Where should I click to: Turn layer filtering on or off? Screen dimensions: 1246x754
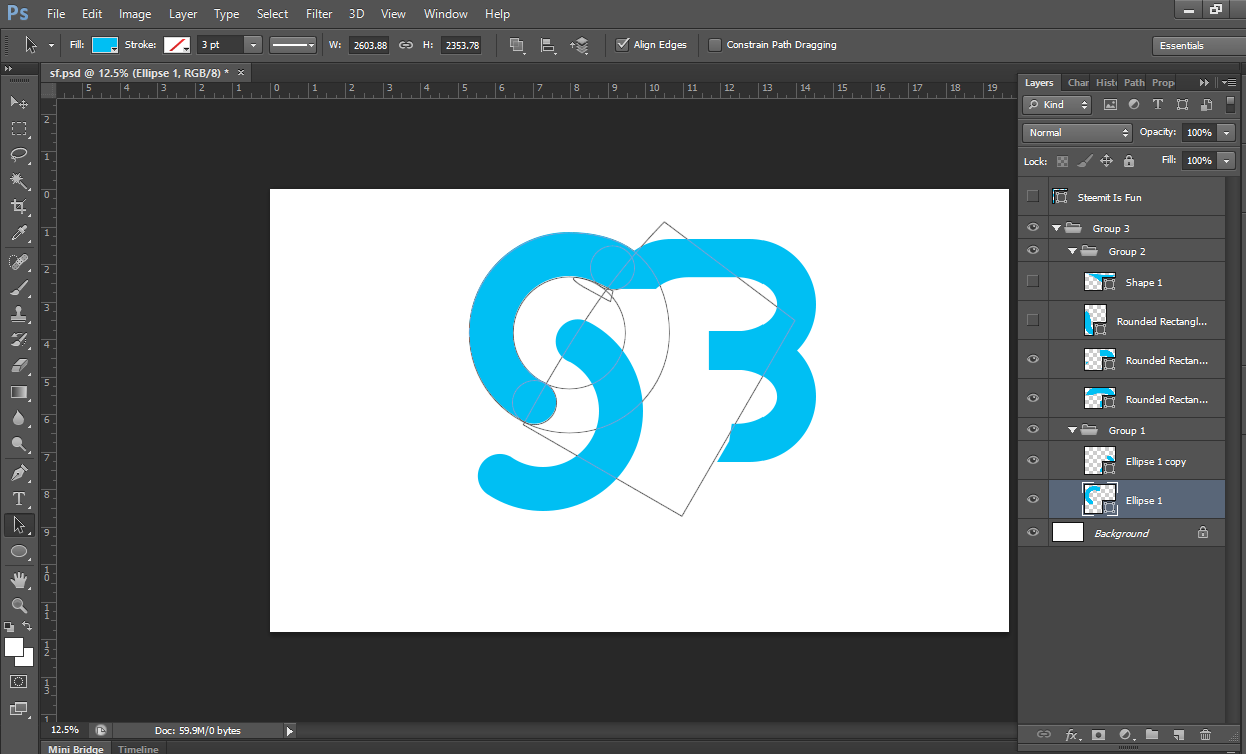coord(1228,106)
